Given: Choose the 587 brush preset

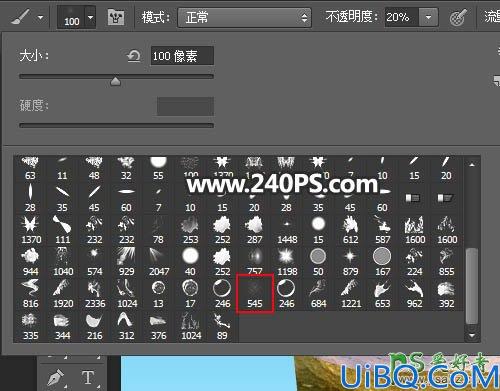Looking at the screenshot, I should pyautogui.click(x=382, y=230).
